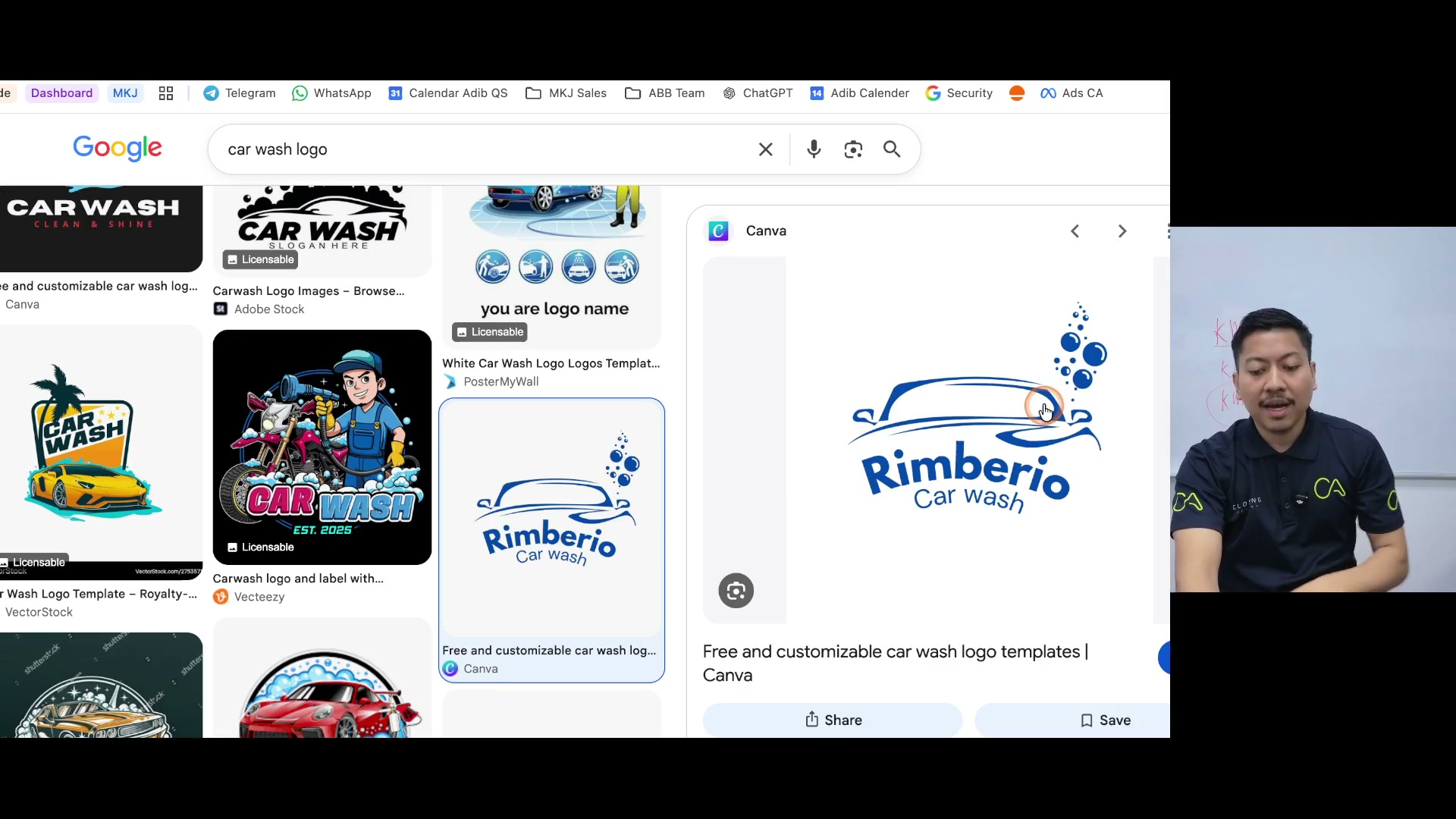This screenshot has height=819, width=1456.
Task: Open the MKJ bookmark
Action: pyautogui.click(x=125, y=93)
